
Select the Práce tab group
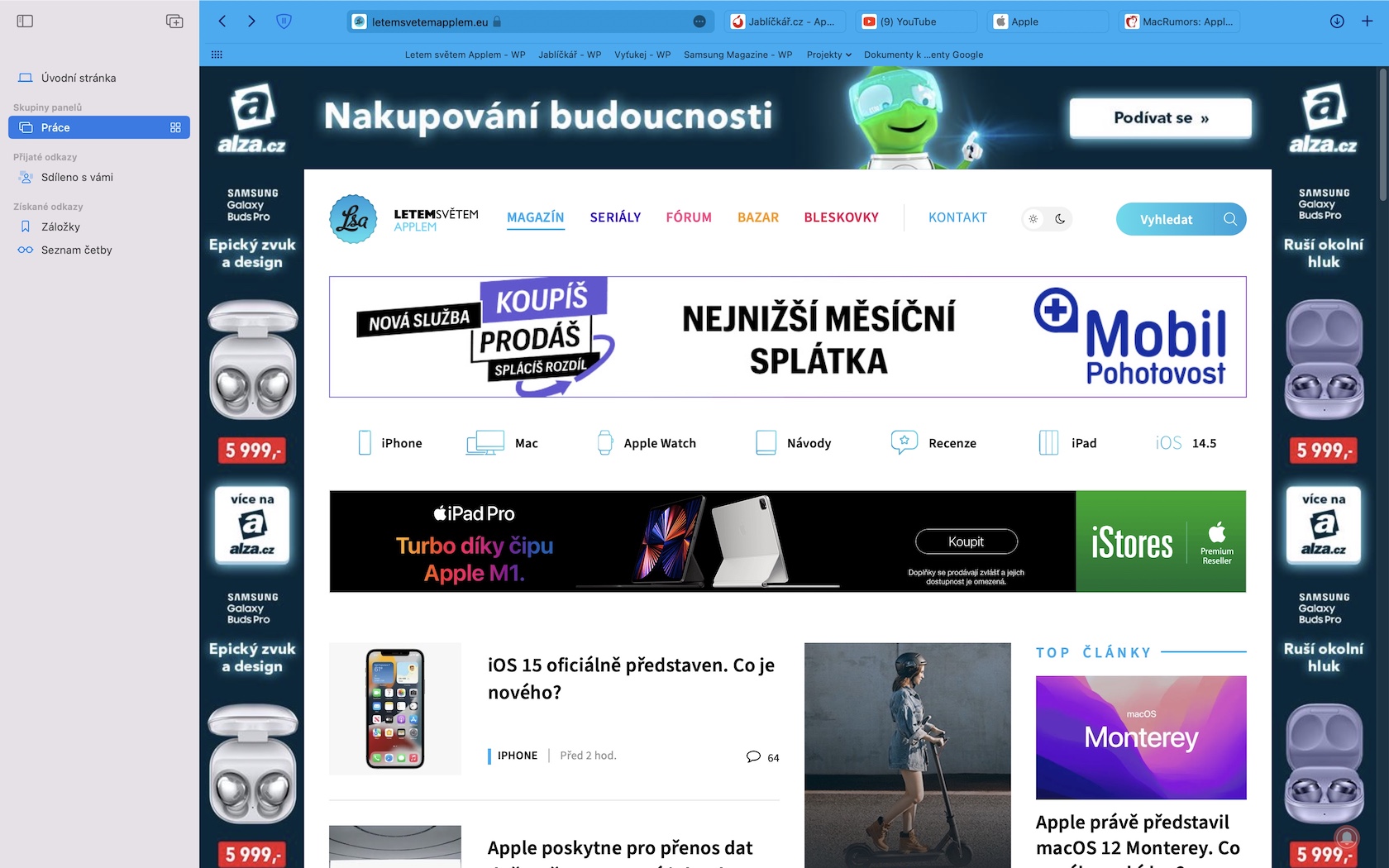pos(99,127)
